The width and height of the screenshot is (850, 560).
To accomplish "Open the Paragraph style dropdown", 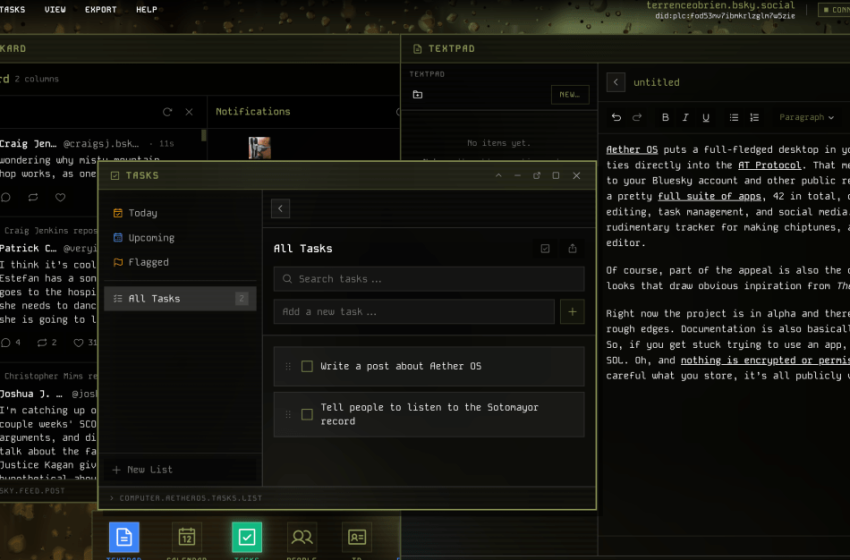I will point(806,118).
